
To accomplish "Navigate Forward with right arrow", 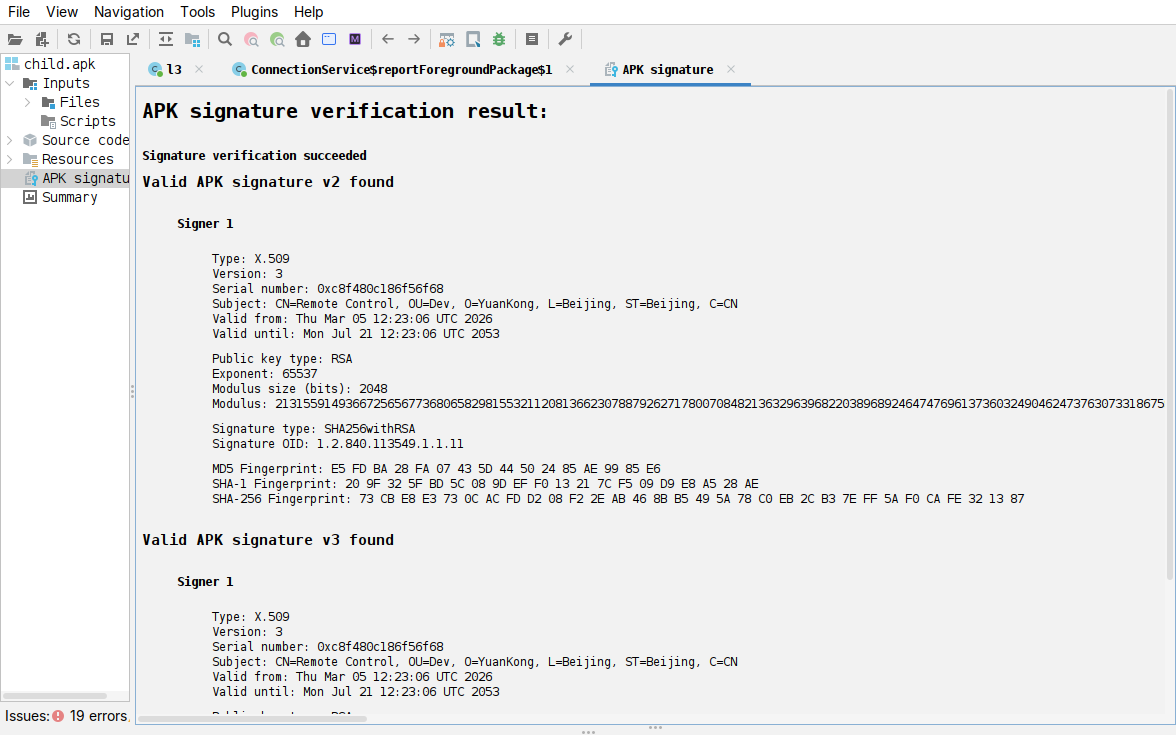I will (414, 39).
